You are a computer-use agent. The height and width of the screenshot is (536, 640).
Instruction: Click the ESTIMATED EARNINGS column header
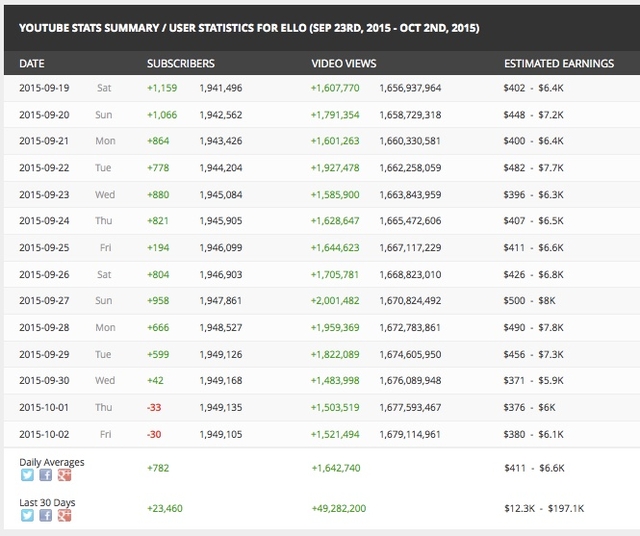(559, 64)
